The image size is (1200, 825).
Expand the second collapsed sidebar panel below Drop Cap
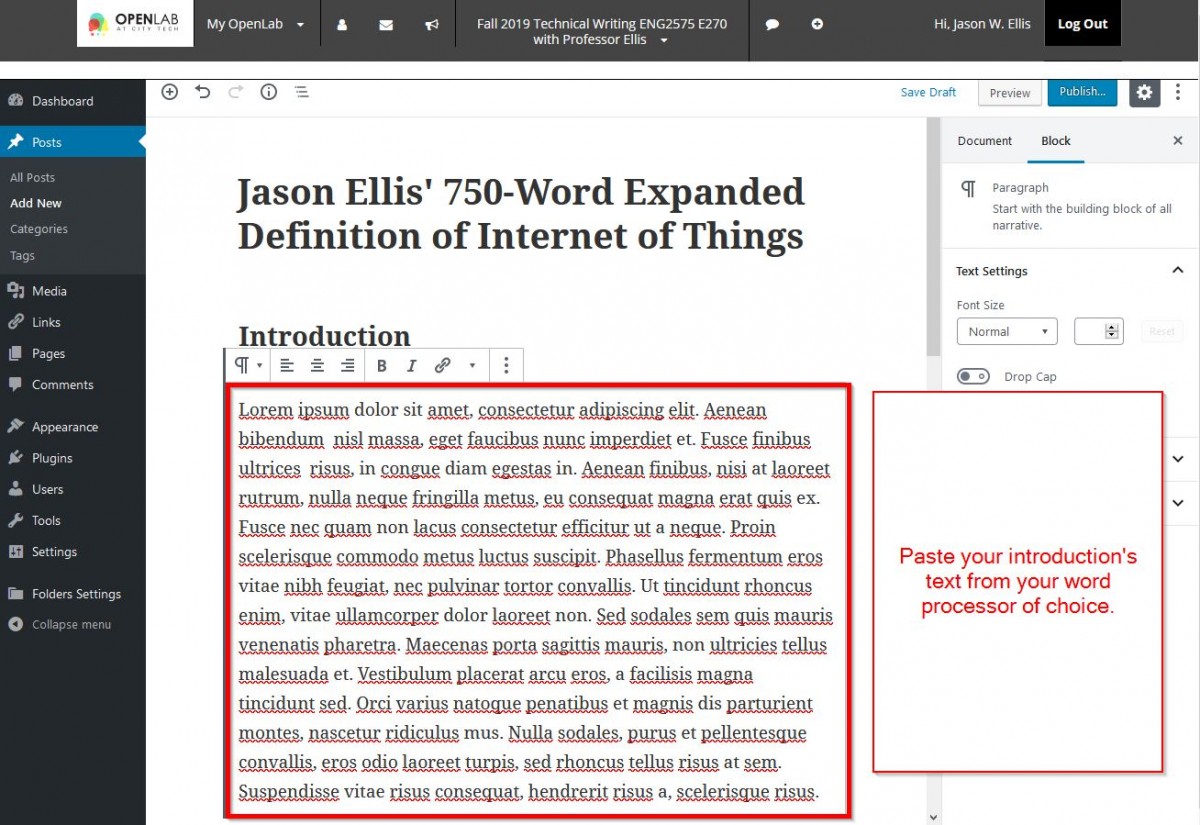[1178, 503]
